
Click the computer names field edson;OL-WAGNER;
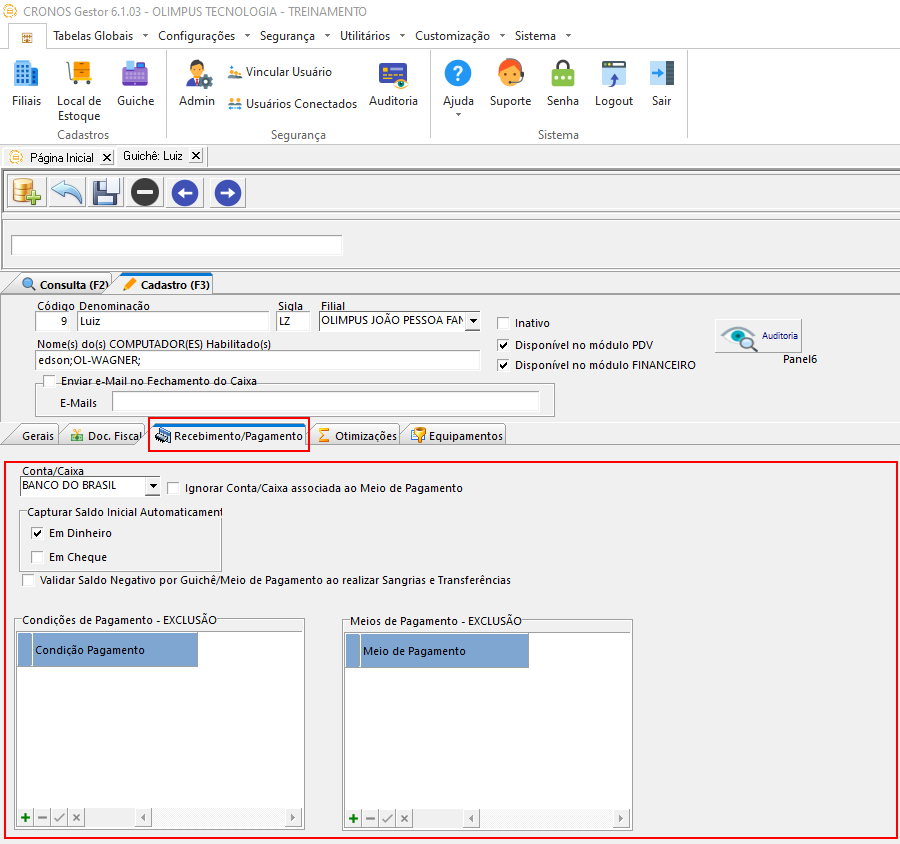pos(258,361)
